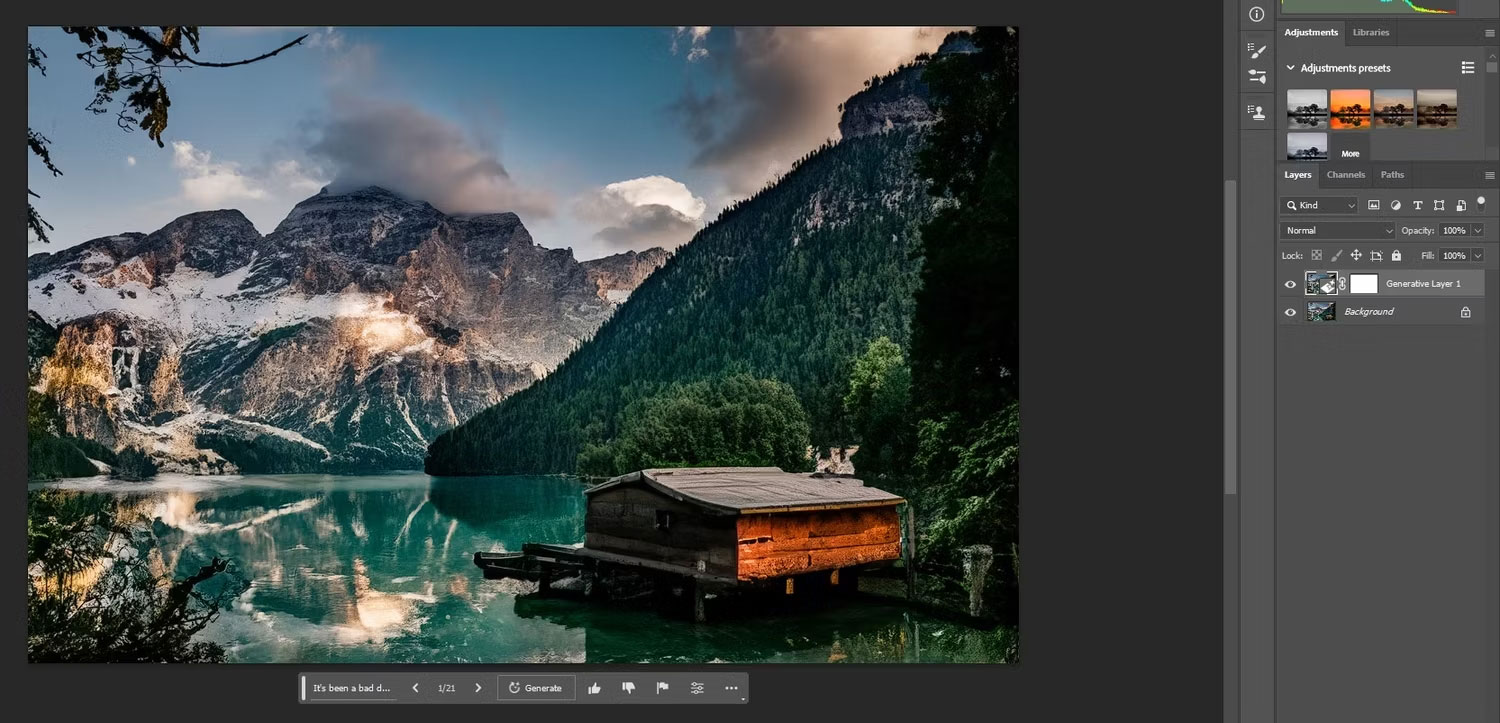Open the Clone Source stamp icon
Image resolution: width=1500 pixels, height=723 pixels.
pyautogui.click(x=1257, y=112)
